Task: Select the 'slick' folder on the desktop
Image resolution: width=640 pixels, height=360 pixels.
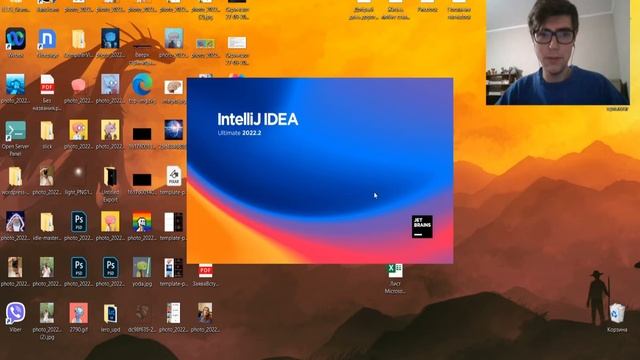Action: (x=47, y=131)
